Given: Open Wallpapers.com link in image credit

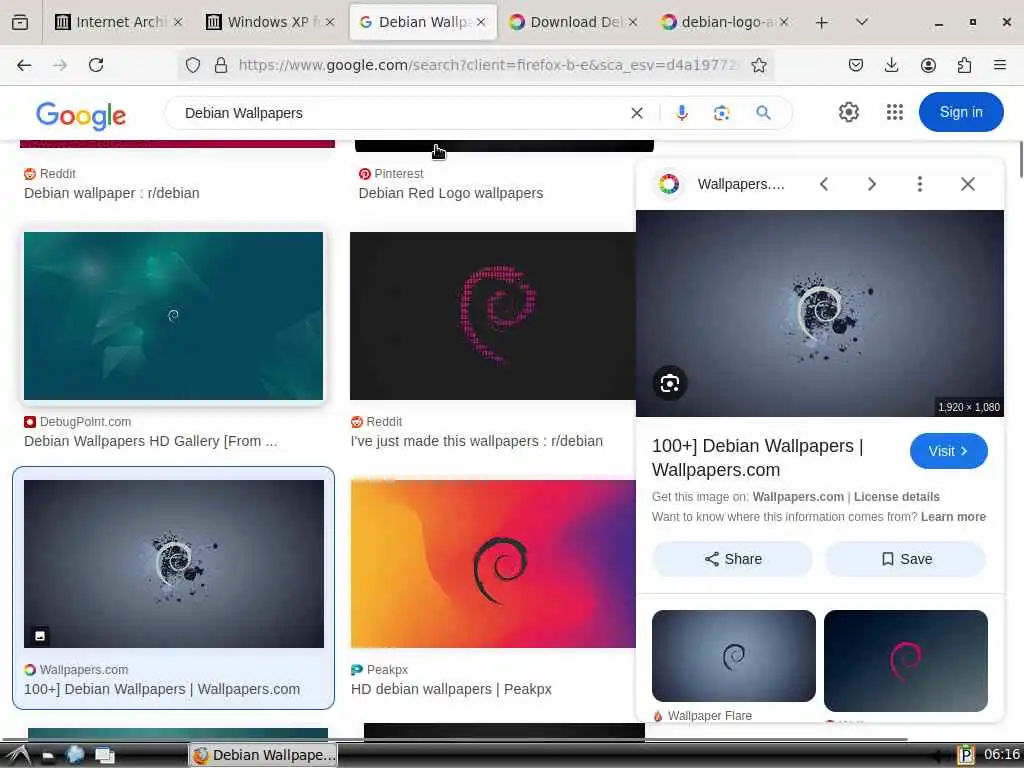Looking at the screenshot, I should pyautogui.click(x=798, y=497).
